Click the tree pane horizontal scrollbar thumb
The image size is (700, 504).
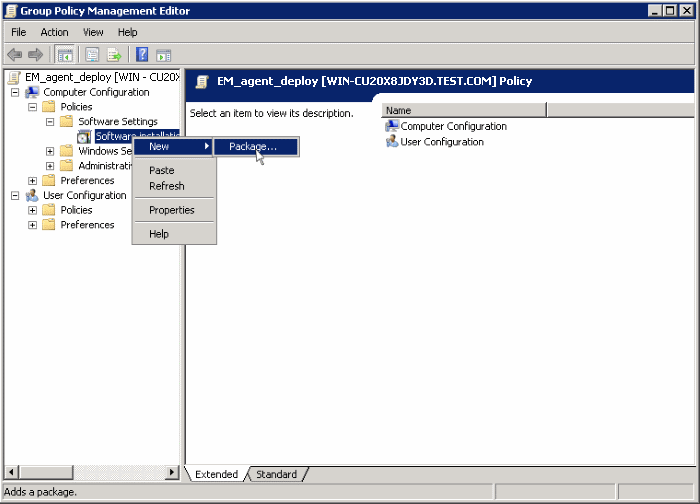pos(46,472)
